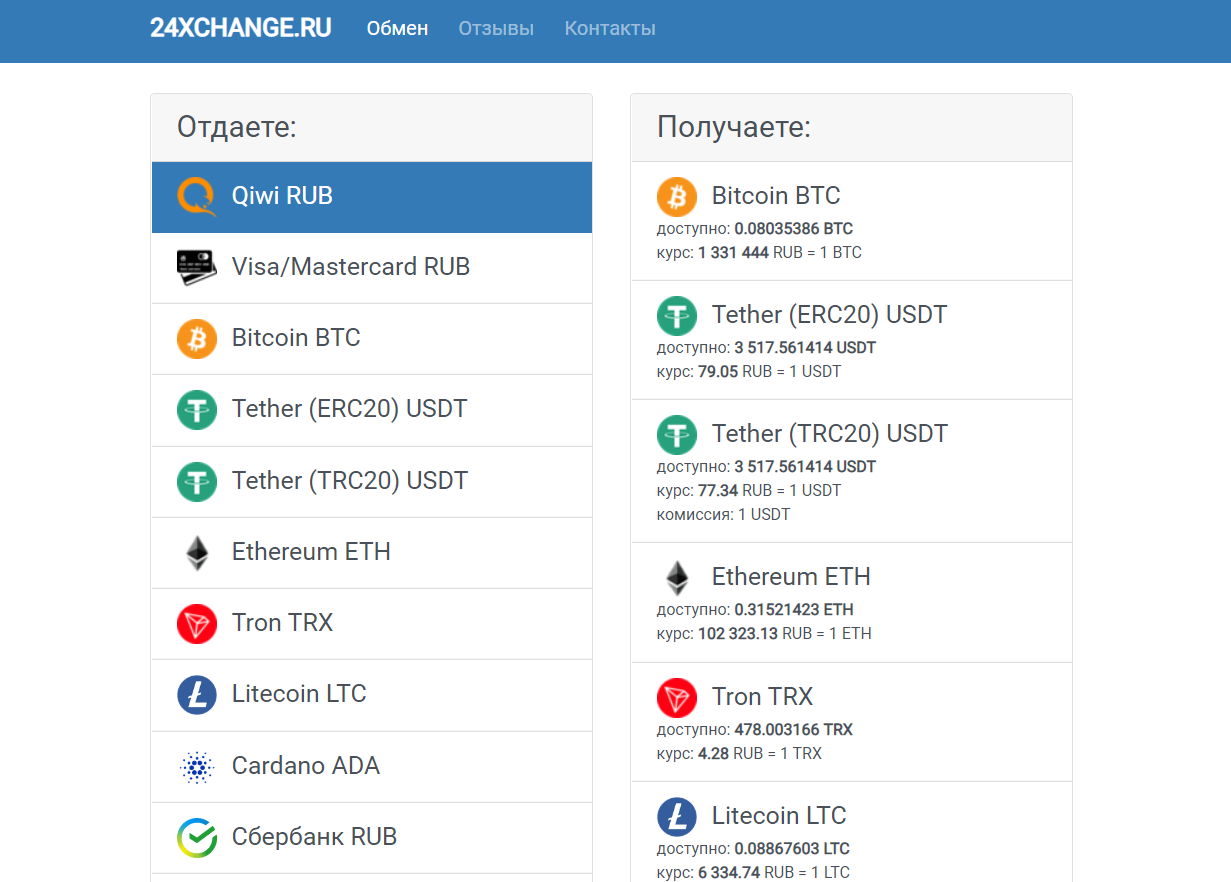Screen dimensions: 1231x882
Task: Open the Отзывы navigation tab
Action: [496, 28]
